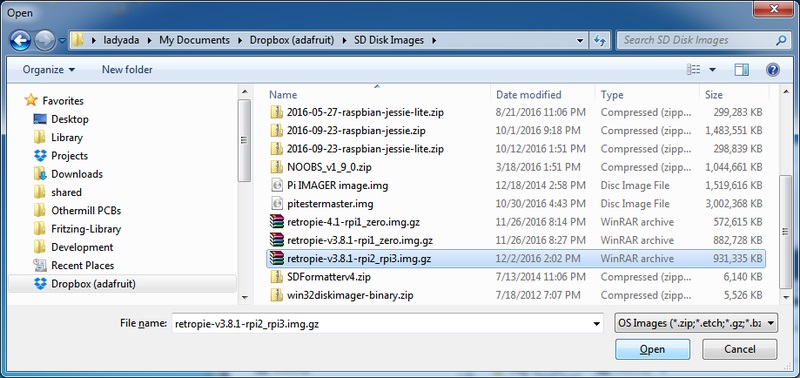The width and height of the screenshot is (800, 378).
Task: Open the File name history dropdown arrow
Action: click(596, 323)
